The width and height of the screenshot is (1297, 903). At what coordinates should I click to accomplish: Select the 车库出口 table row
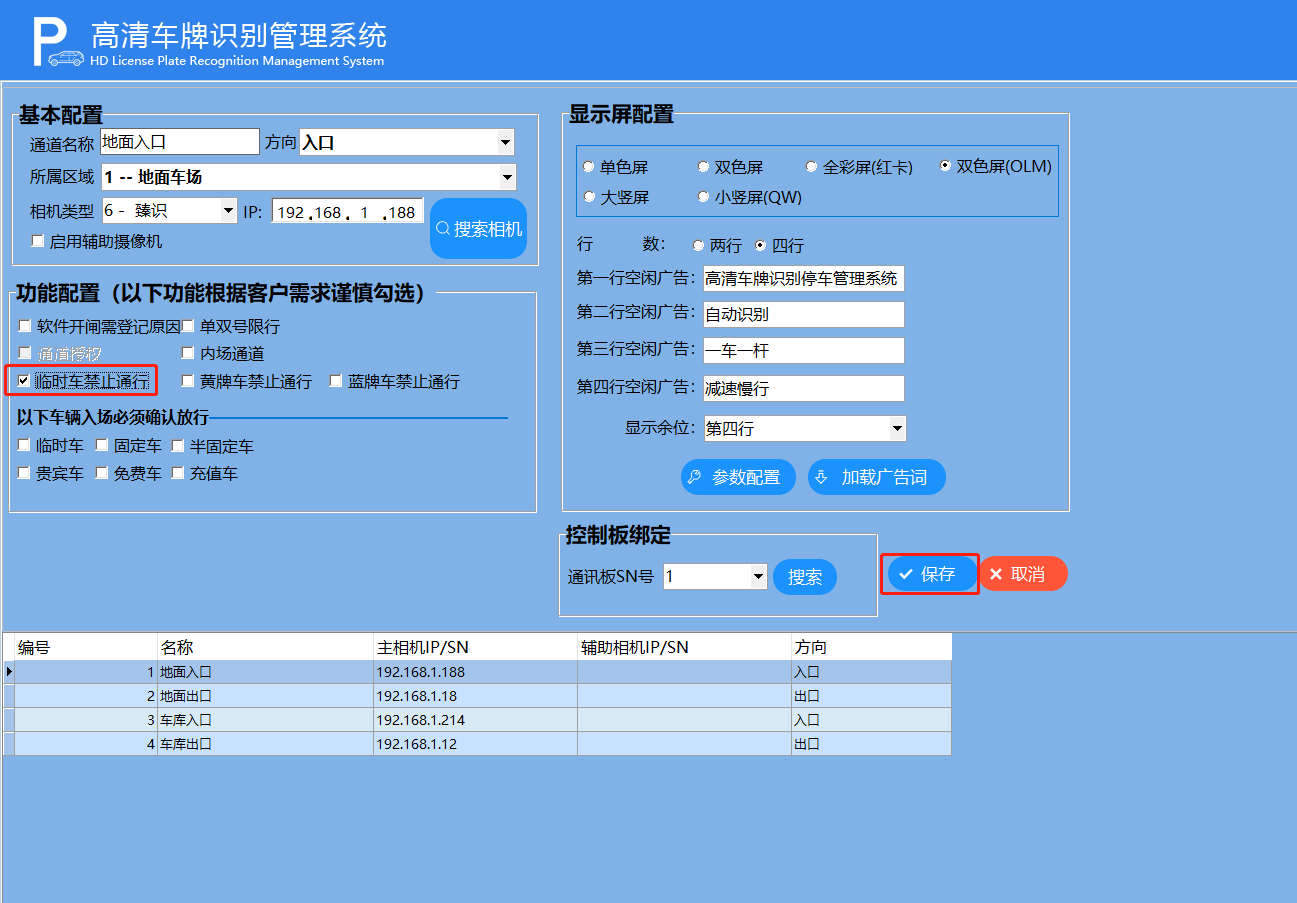(478, 744)
